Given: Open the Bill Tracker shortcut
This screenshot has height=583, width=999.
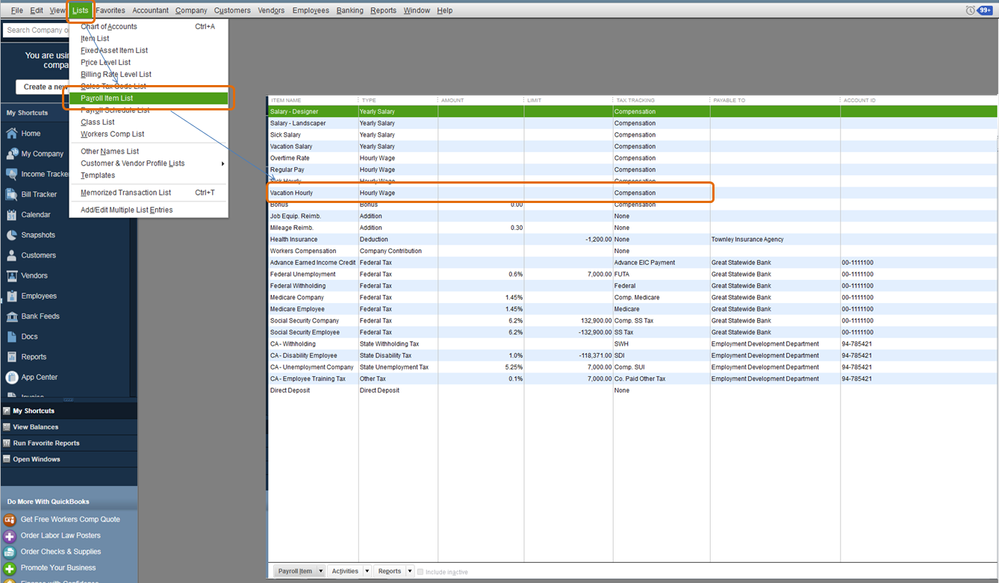Looking at the screenshot, I should click(x=32, y=194).
